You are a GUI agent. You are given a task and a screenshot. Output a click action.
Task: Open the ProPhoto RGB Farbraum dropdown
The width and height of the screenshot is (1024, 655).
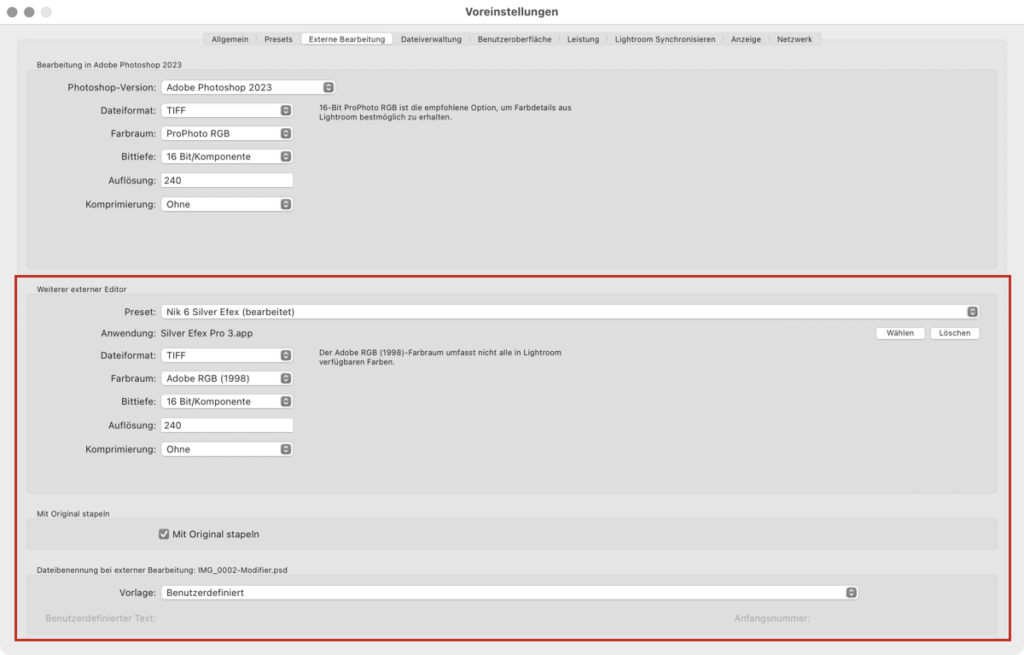(227, 133)
